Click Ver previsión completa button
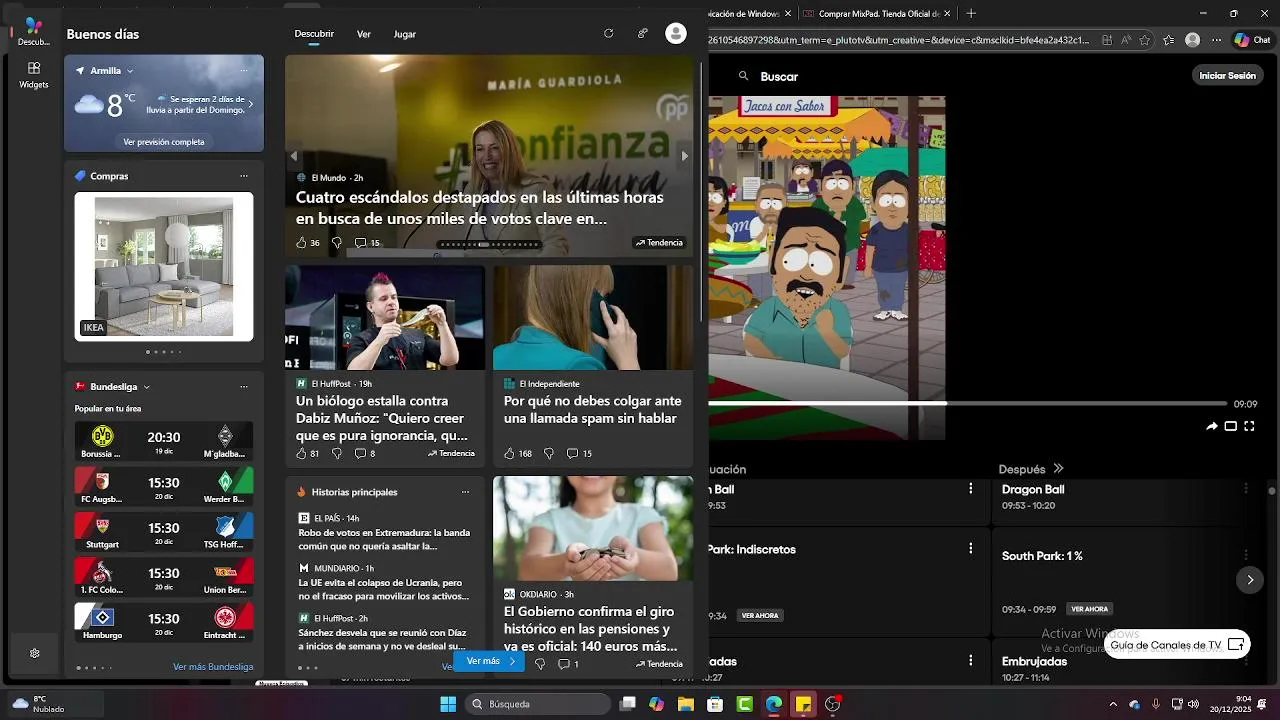 coord(164,142)
